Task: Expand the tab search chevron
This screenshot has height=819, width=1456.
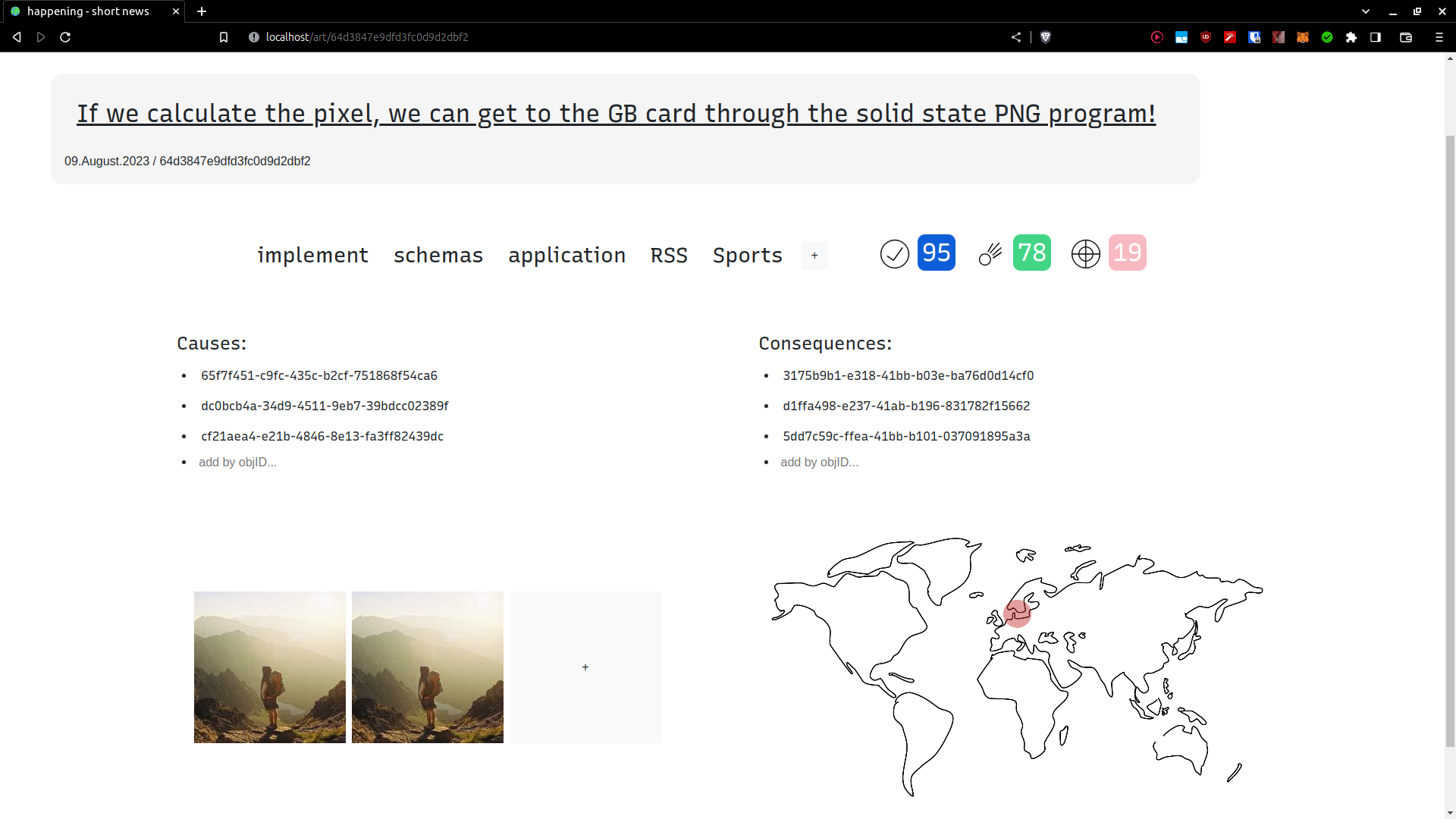Action: [x=1366, y=11]
